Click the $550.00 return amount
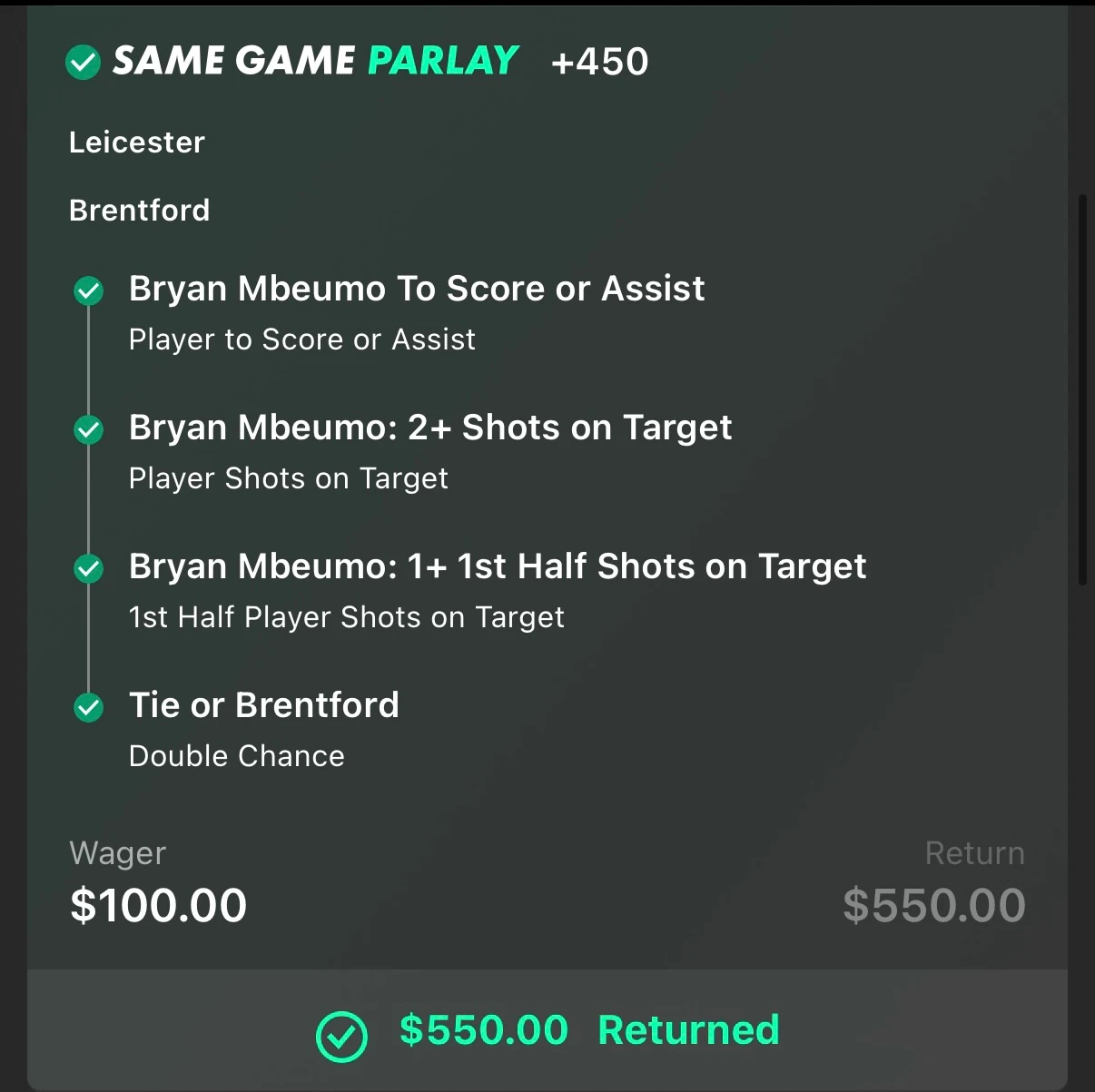This screenshot has width=1095, height=1092. (934, 905)
